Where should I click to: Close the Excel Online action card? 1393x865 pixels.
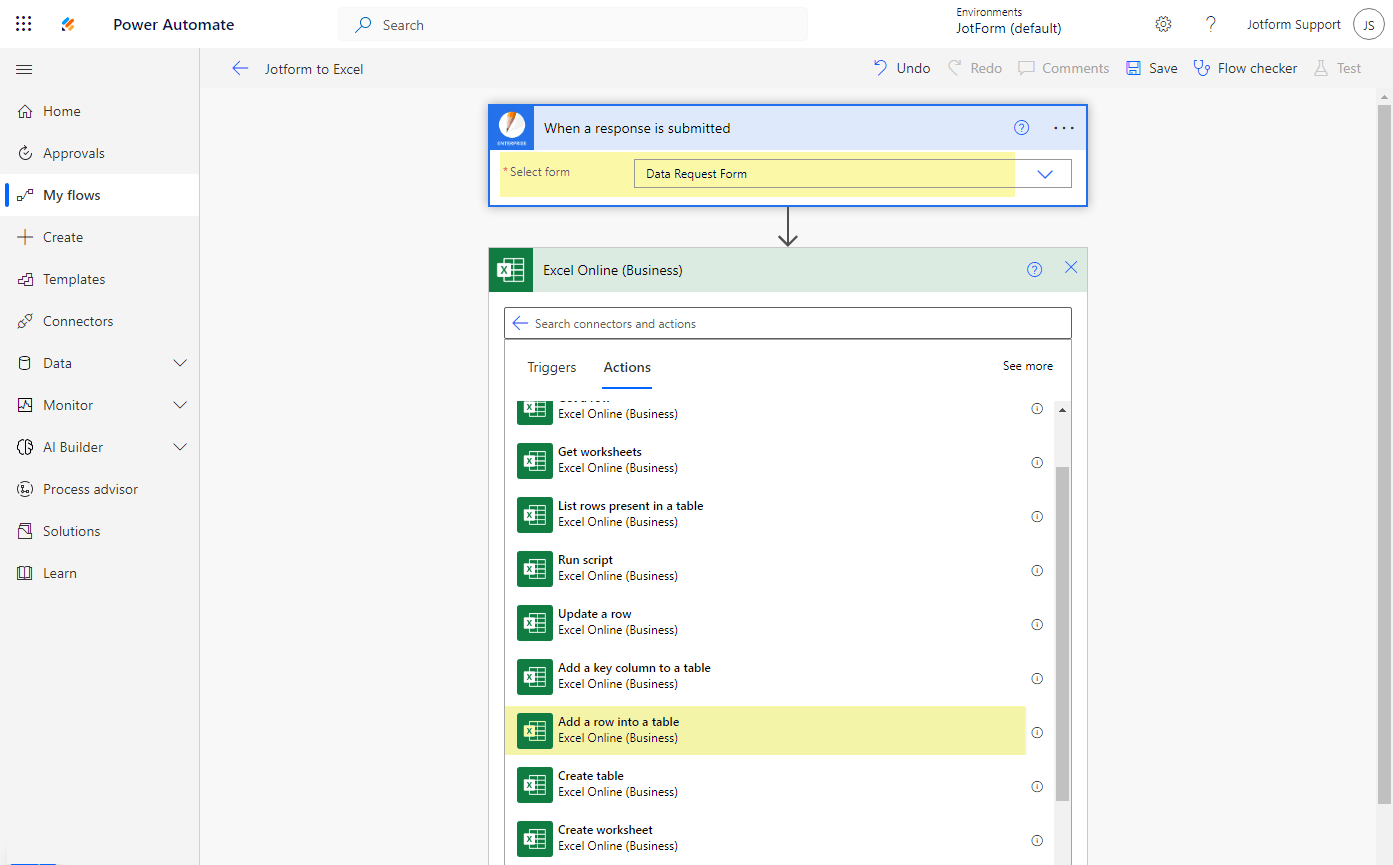point(1071,268)
